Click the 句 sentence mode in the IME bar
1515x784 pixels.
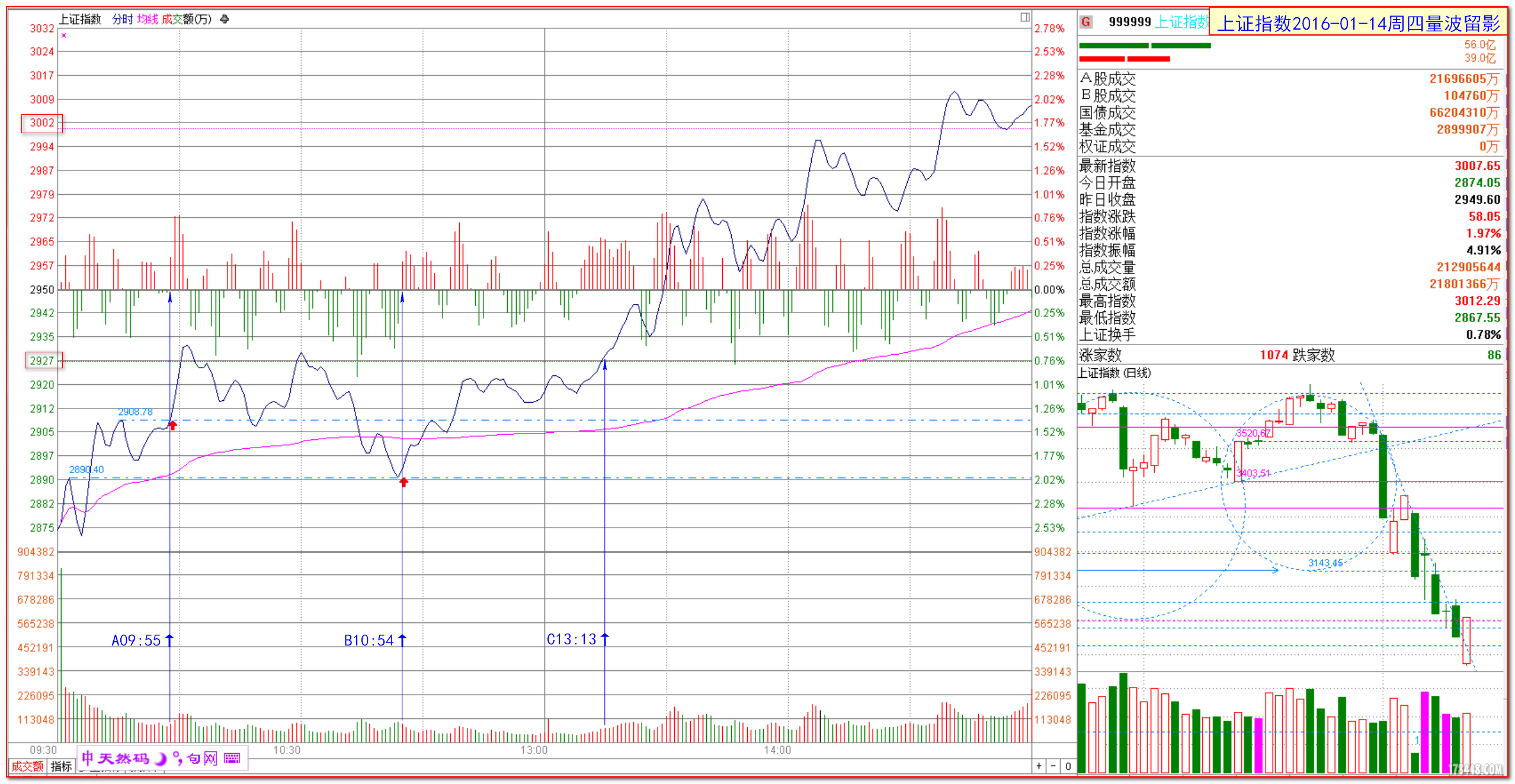point(193,759)
